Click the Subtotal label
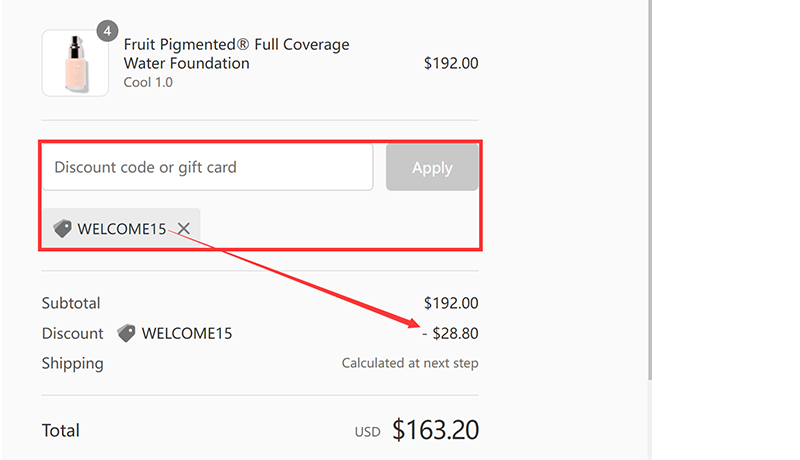Screen dimensions: 800x460 pyautogui.click(x=71, y=303)
